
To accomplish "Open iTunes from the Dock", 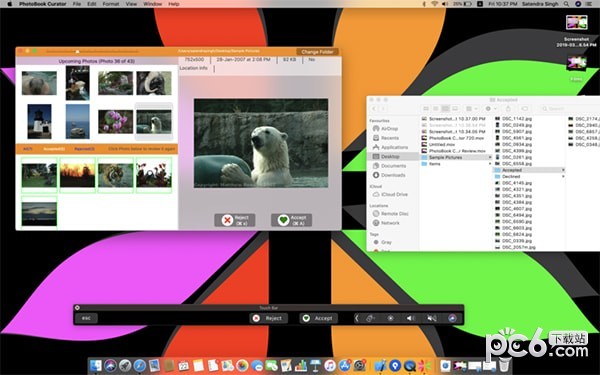I will pyautogui.click(x=330, y=366).
